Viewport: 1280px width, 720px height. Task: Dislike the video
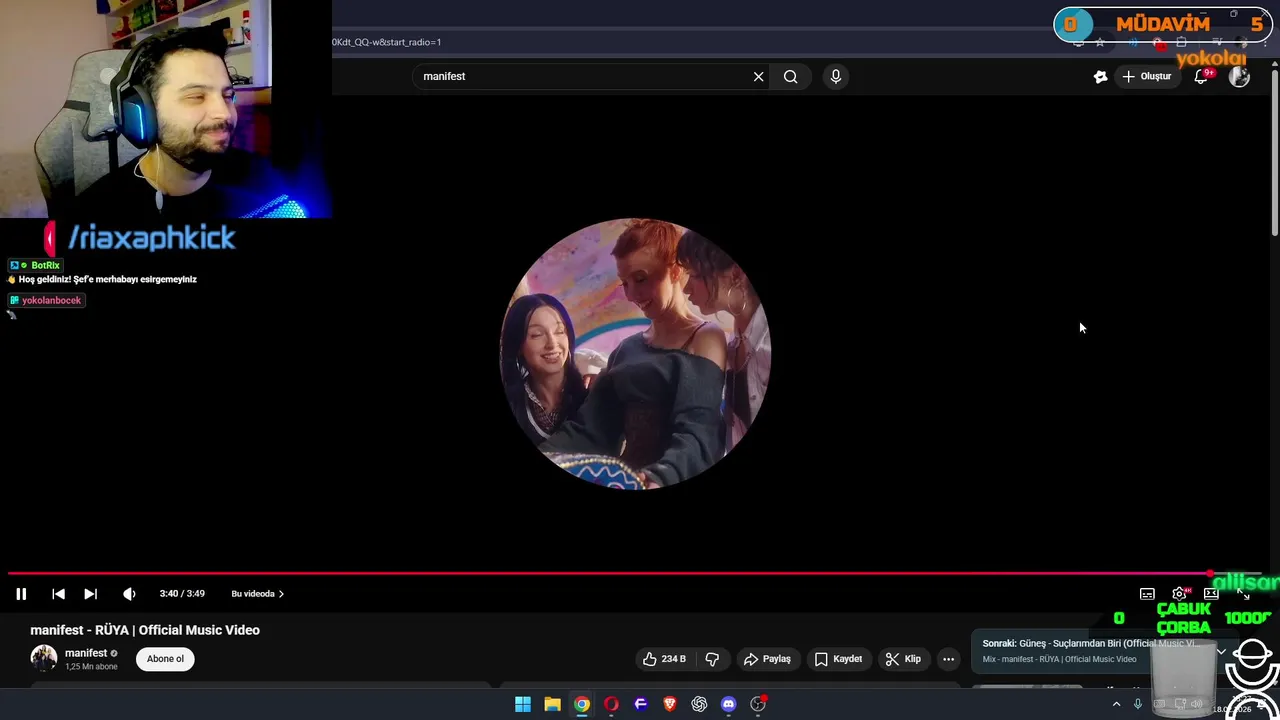click(712, 659)
